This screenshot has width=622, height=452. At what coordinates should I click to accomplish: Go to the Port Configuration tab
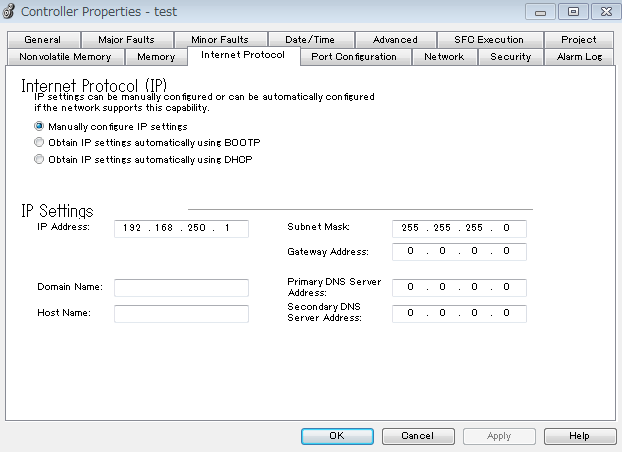coord(354,57)
